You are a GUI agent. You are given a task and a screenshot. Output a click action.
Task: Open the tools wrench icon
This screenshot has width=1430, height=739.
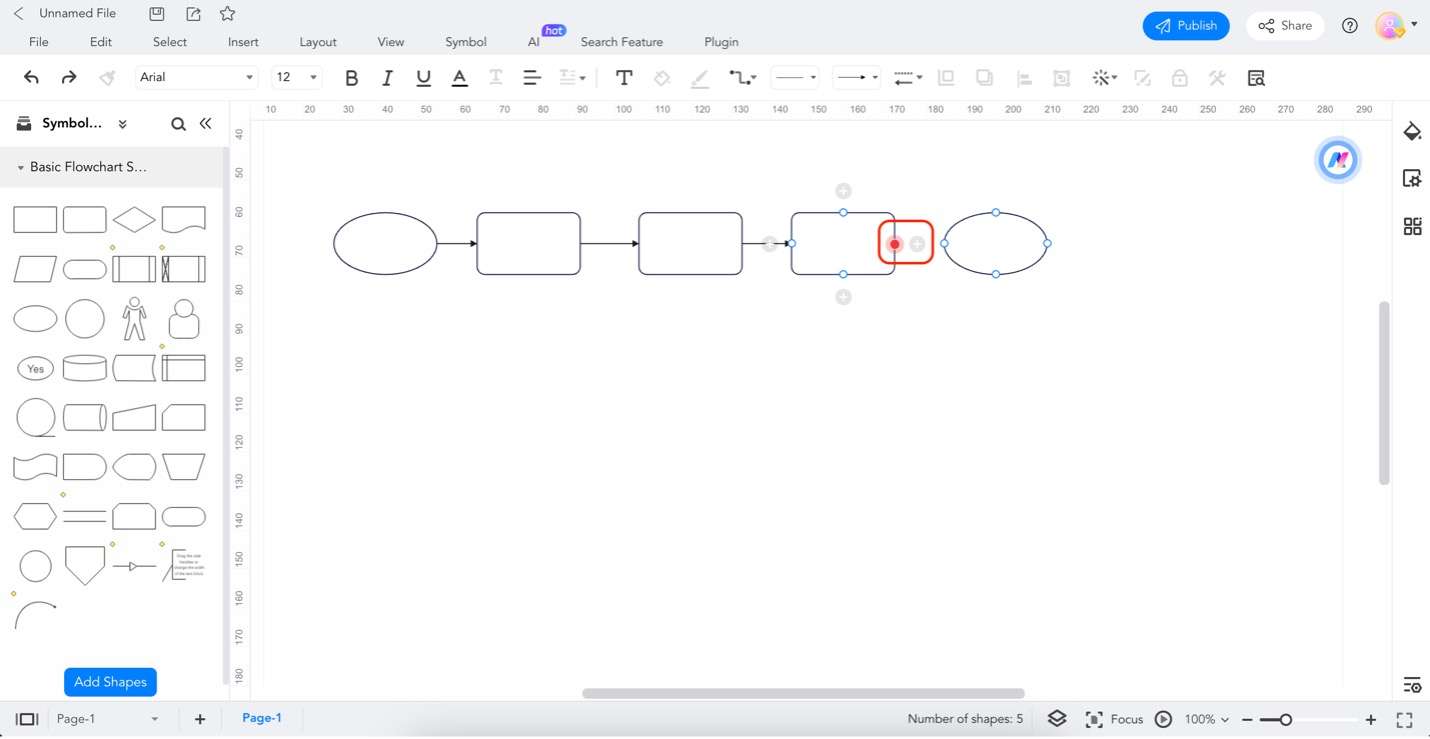pyautogui.click(x=1217, y=77)
